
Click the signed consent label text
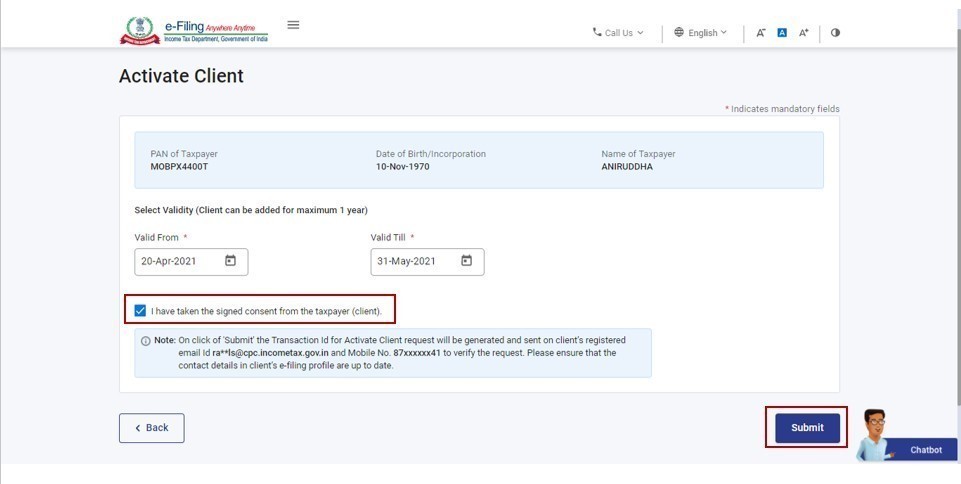click(x=267, y=311)
